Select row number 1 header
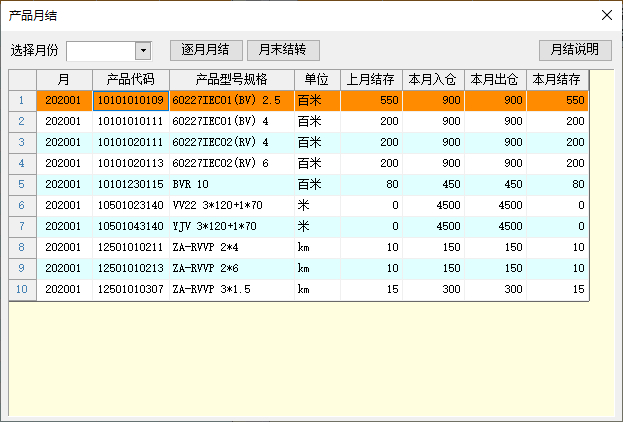Image resolution: width=623 pixels, height=422 pixels. (22, 101)
